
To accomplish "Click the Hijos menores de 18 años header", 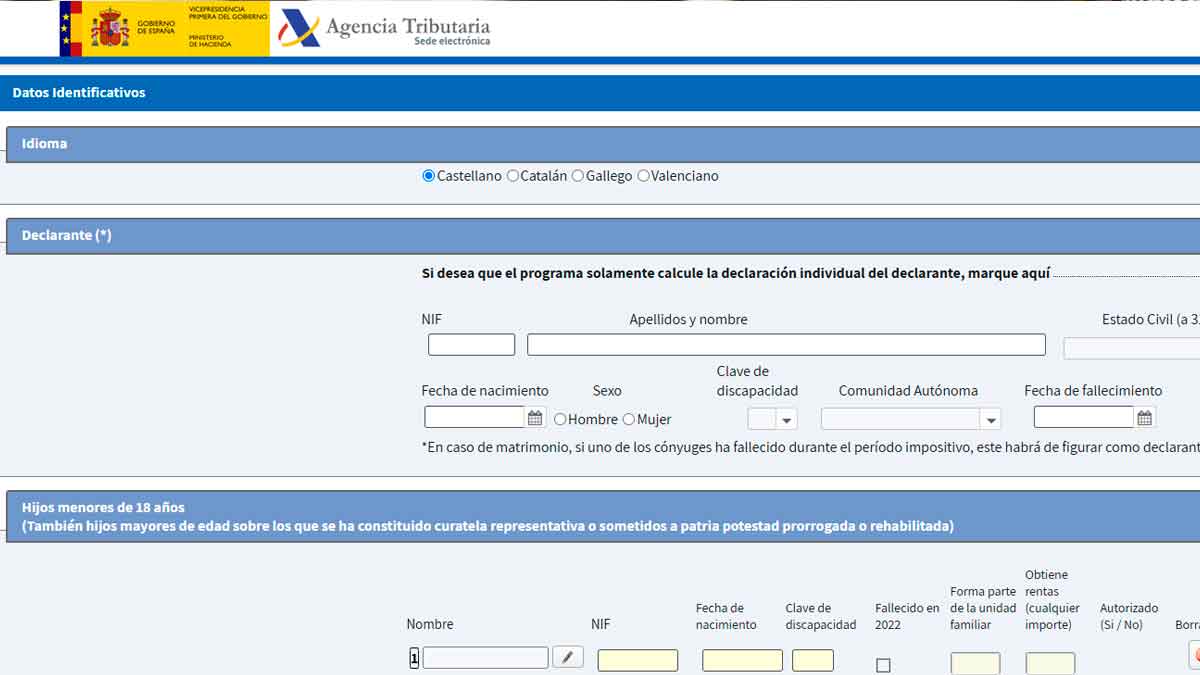I will (603, 516).
